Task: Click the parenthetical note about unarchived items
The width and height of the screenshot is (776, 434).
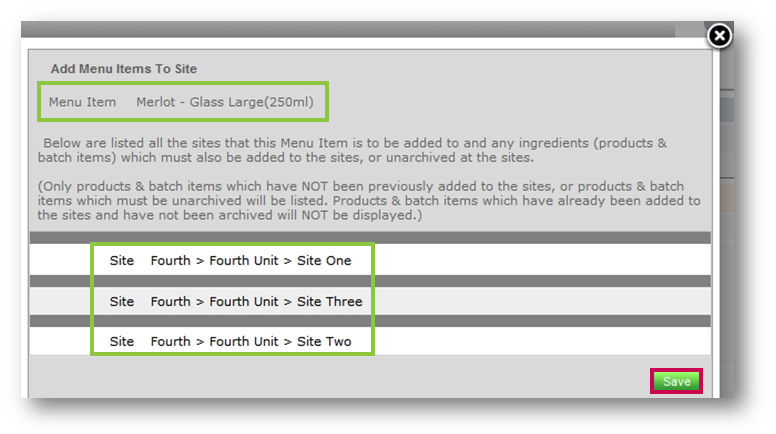Action: (368, 201)
